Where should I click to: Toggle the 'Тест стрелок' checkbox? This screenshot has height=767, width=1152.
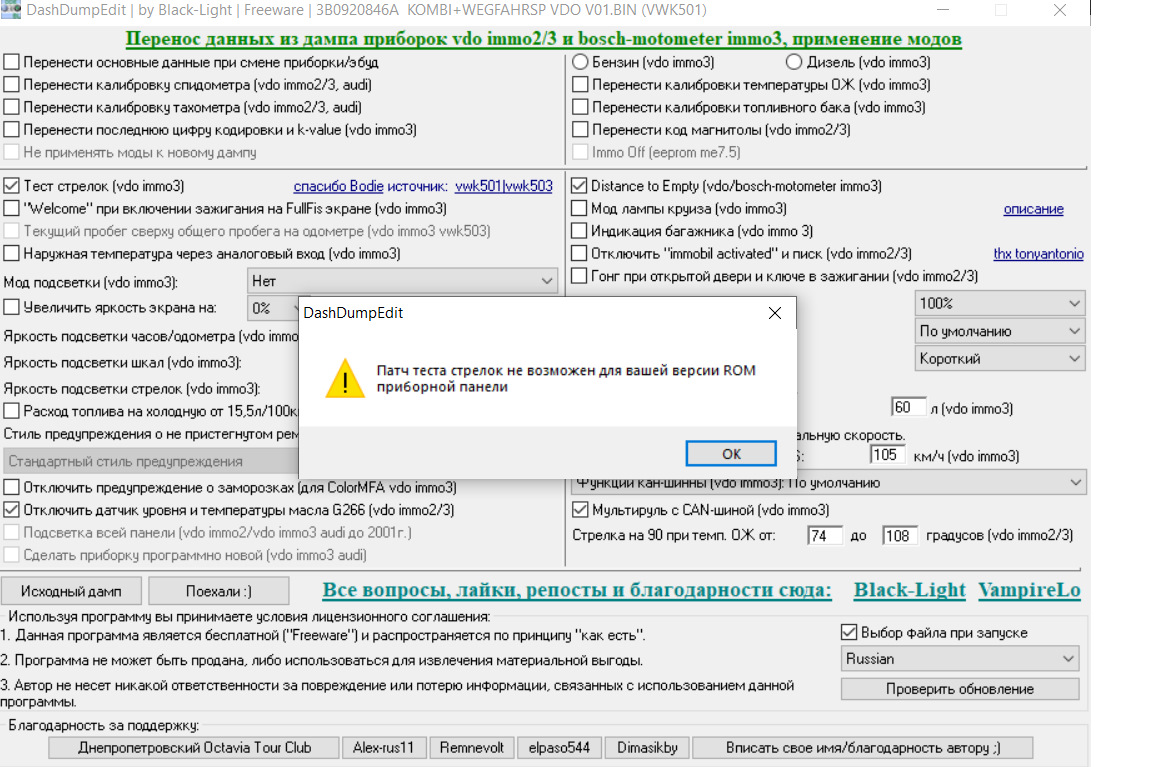[x=12, y=186]
